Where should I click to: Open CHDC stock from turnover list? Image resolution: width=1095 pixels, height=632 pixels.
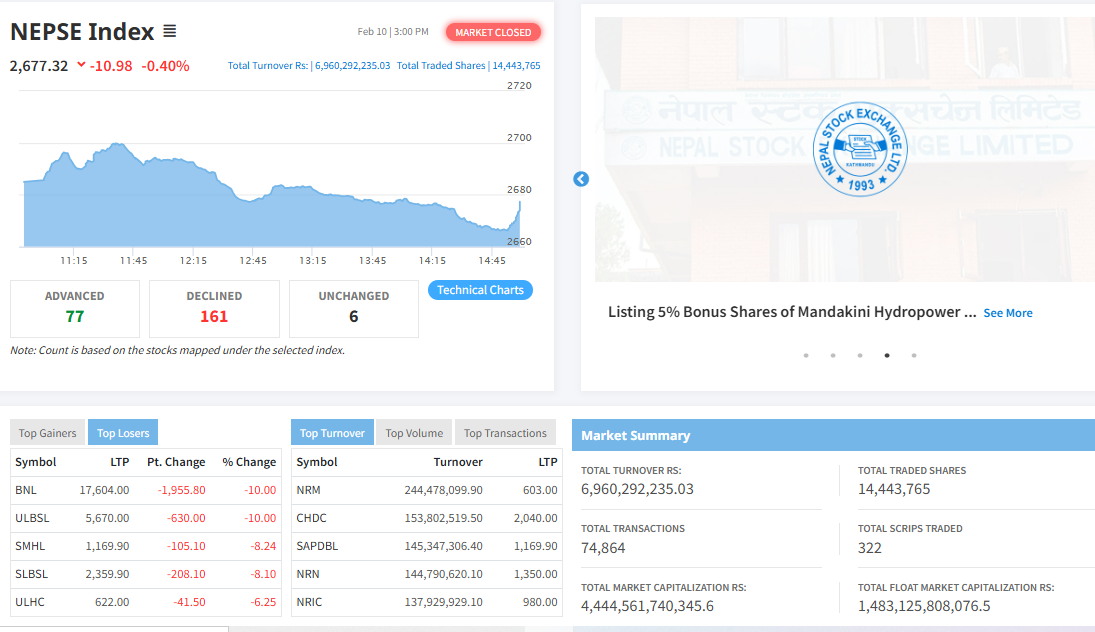[x=311, y=518]
